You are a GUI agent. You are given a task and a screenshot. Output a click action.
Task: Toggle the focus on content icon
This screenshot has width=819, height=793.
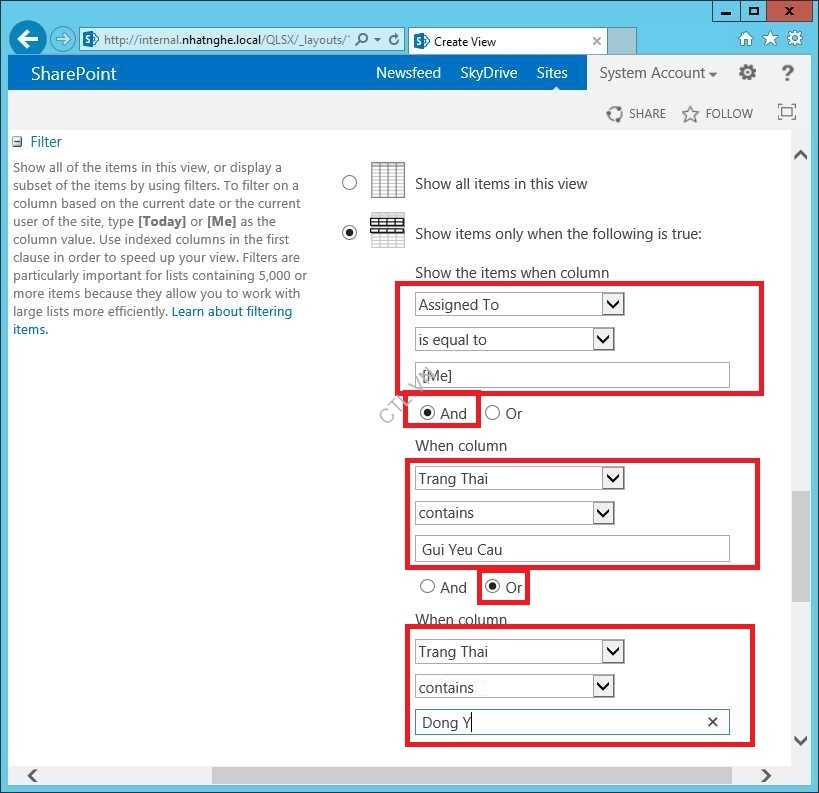click(x=786, y=113)
